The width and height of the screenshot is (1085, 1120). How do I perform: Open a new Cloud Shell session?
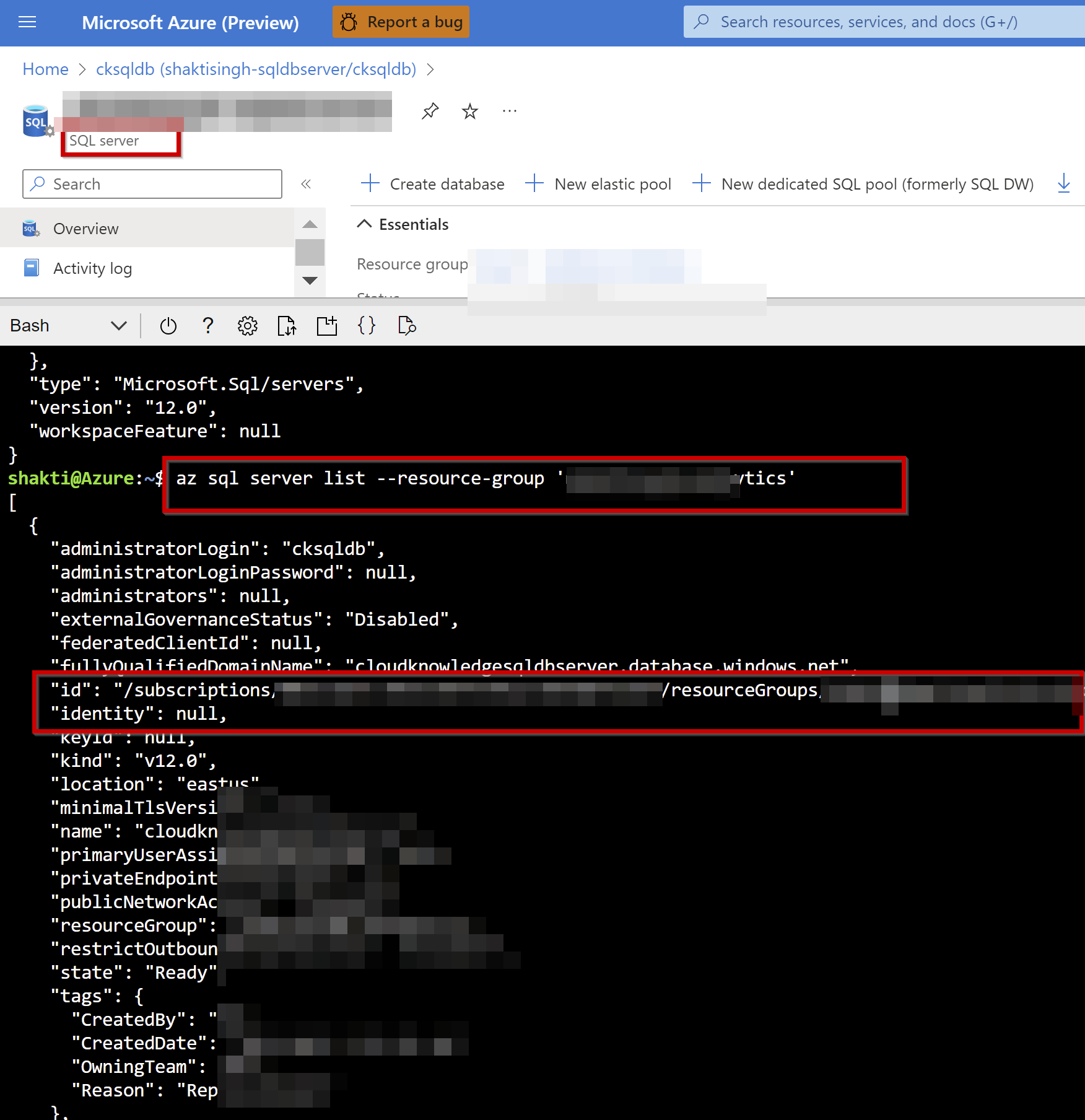[x=327, y=326]
